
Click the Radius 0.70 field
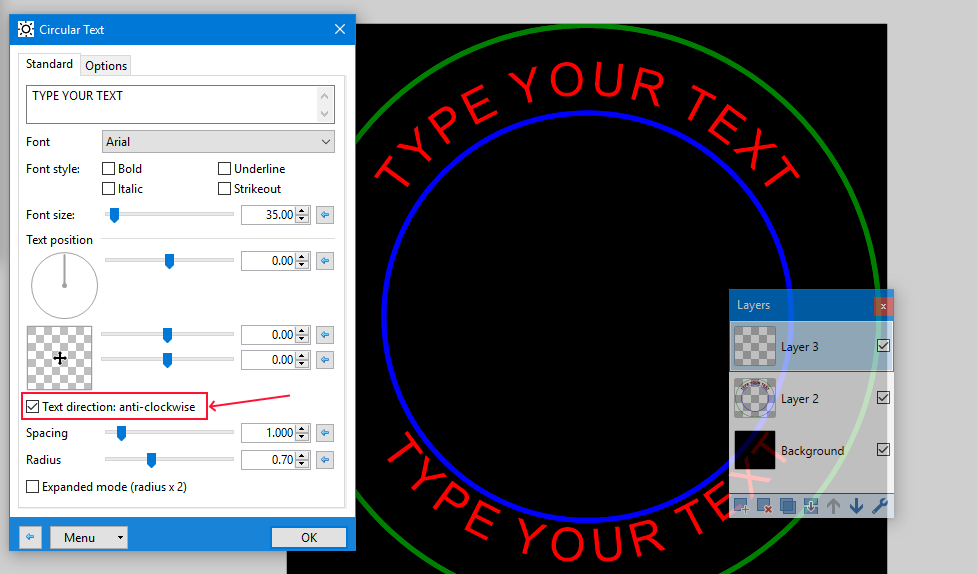pos(268,460)
